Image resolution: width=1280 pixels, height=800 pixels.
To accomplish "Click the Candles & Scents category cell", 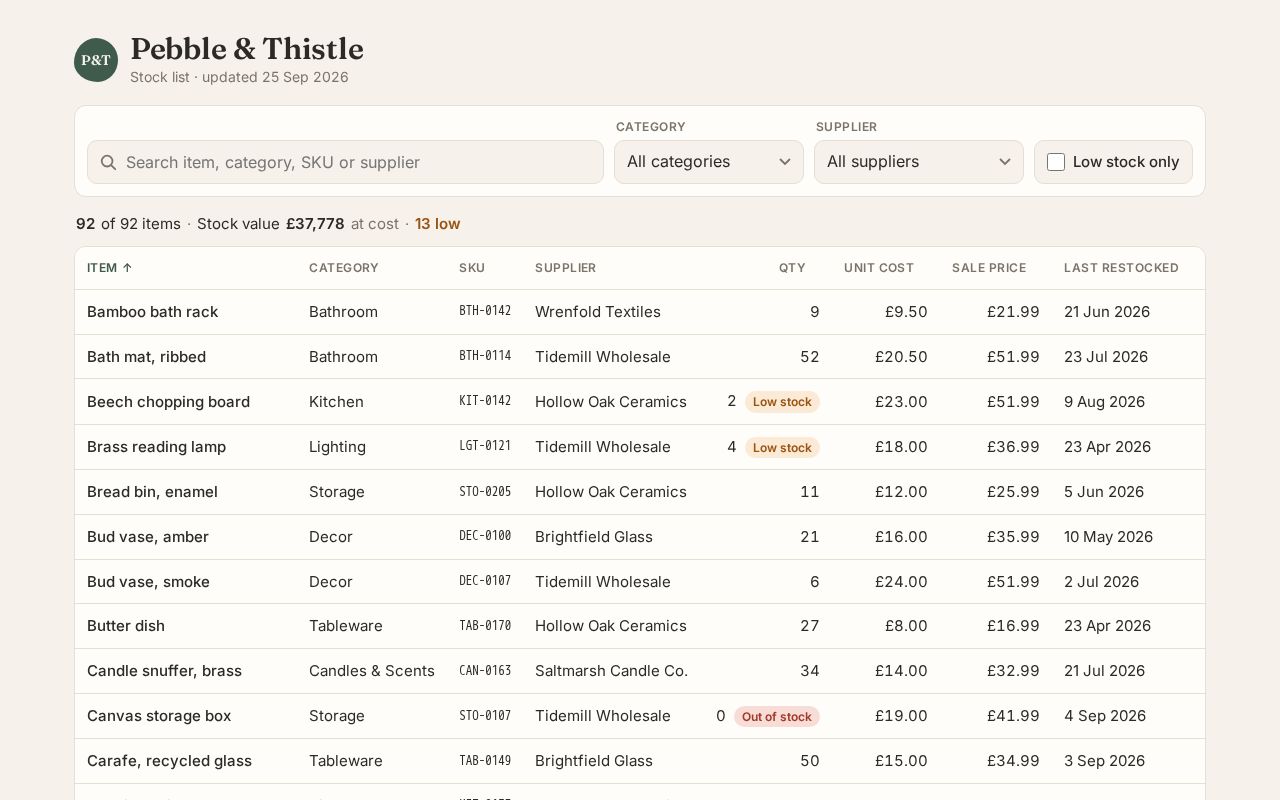I will pyautogui.click(x=372, y=671).
